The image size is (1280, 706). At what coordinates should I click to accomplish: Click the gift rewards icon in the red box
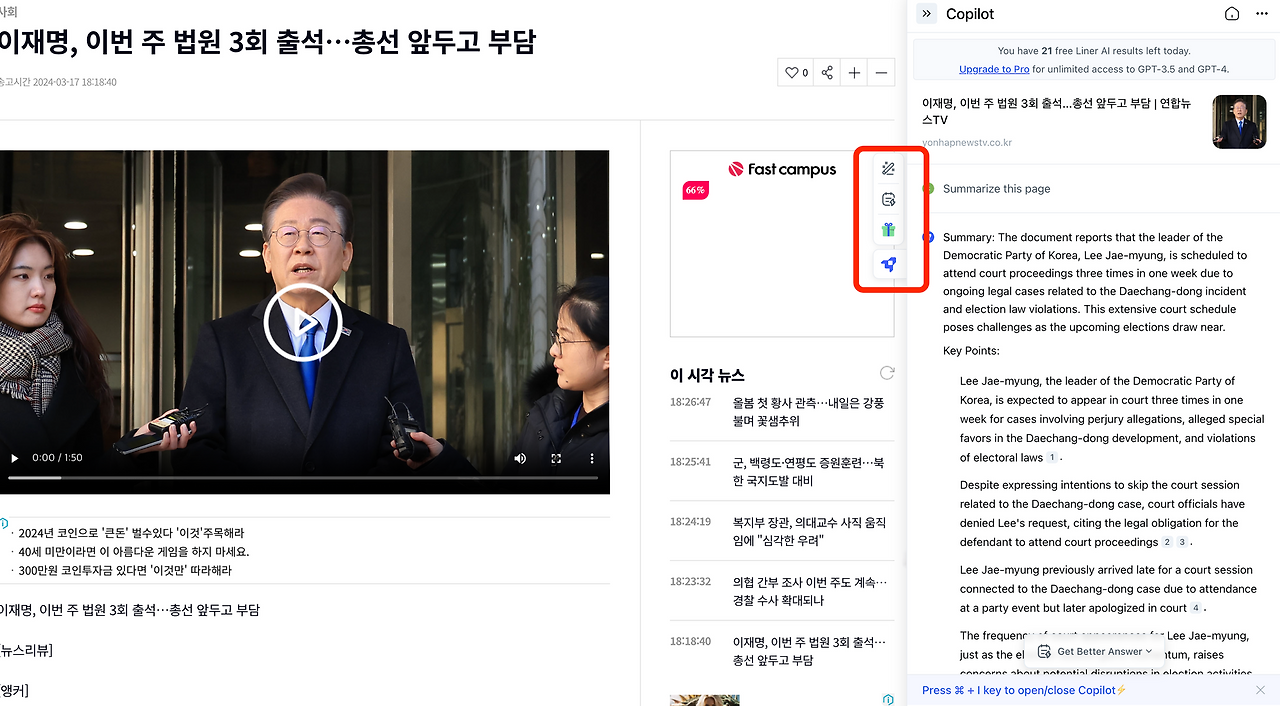pos(888,228)
